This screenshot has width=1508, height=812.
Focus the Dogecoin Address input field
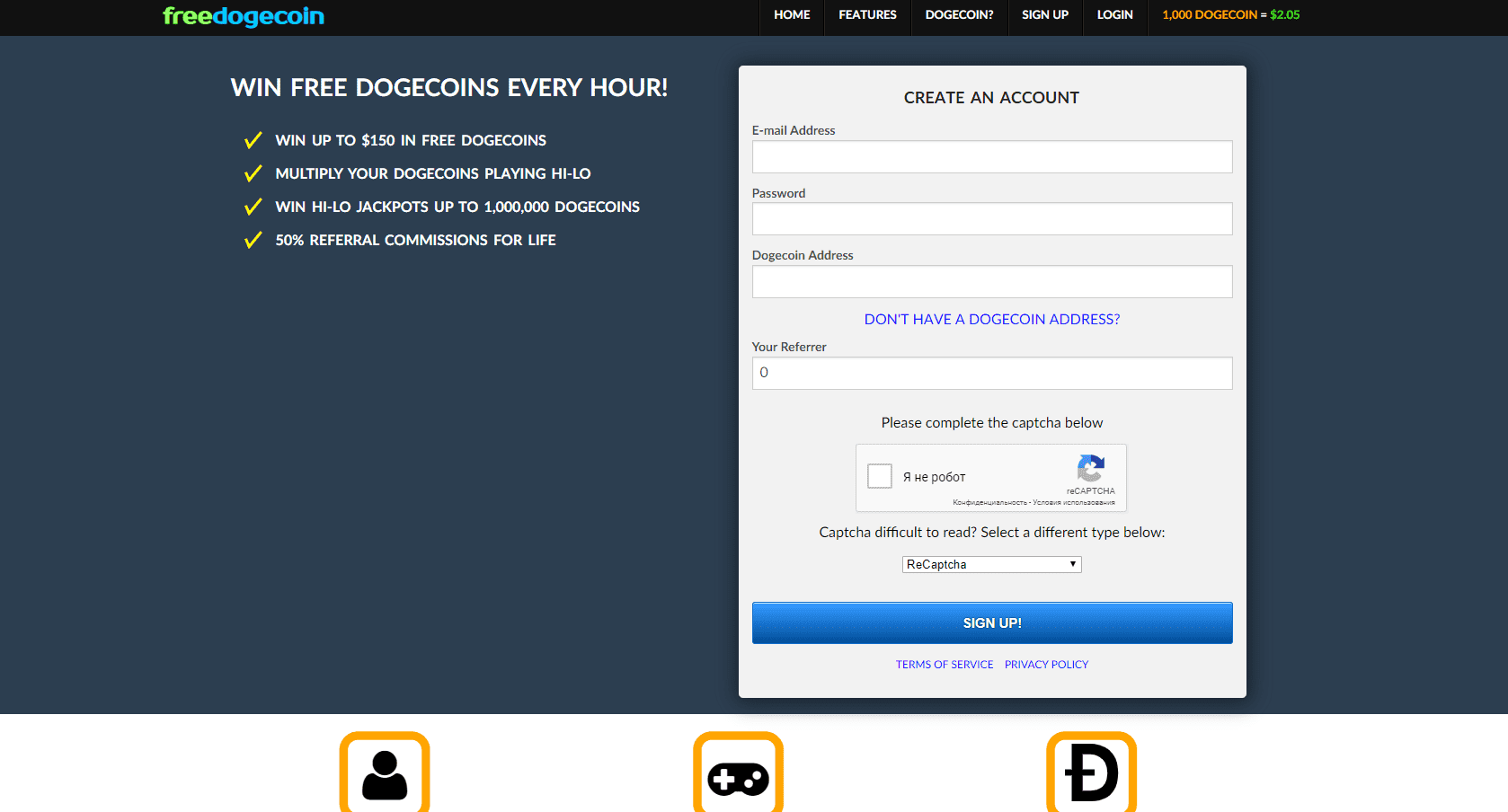click(x=992, y=281)
